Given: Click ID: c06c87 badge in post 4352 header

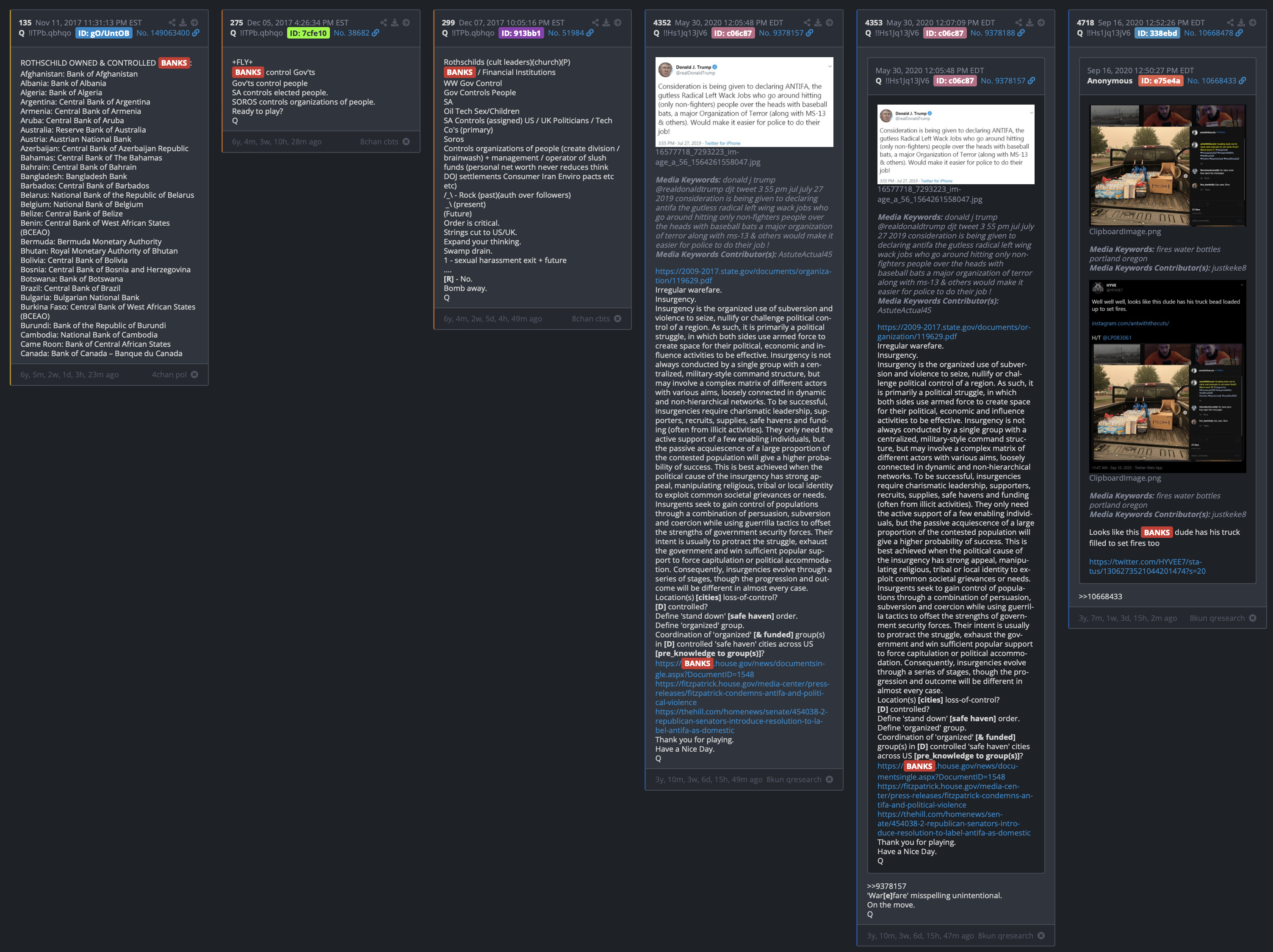Looking at the screenshot, I should coord(733,33).
